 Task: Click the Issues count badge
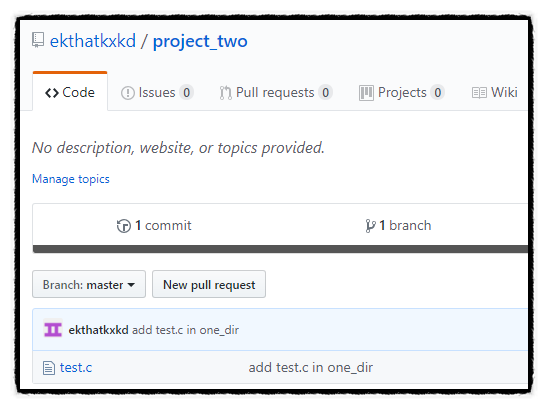tap(187, 93)
